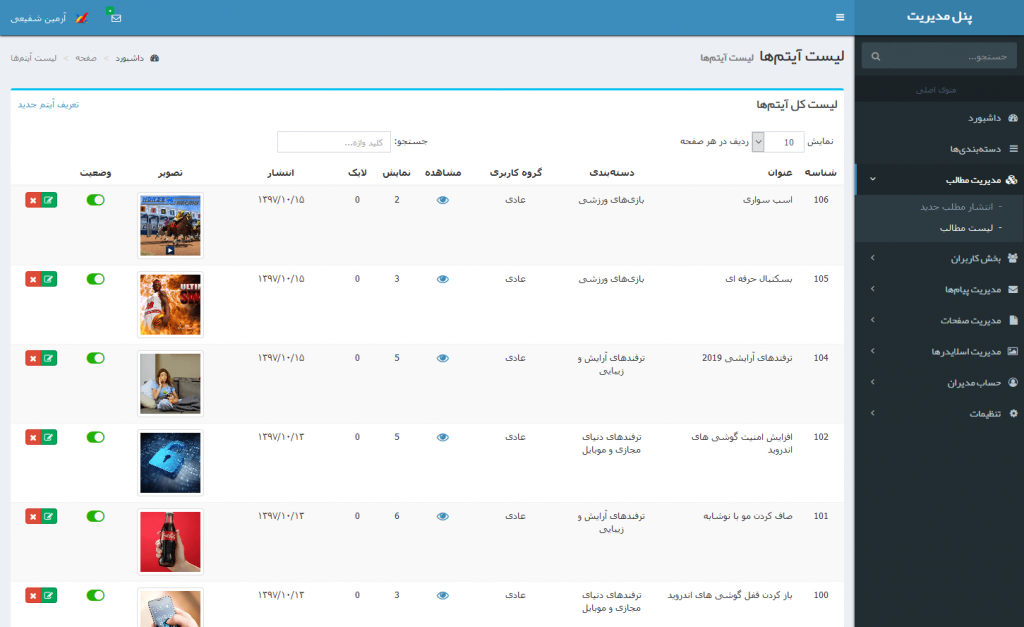This screenshot has height=627, width=1024.
Task: Delete item 100 with red X icon
Action: pyautogui.click(x=33, y=595)
